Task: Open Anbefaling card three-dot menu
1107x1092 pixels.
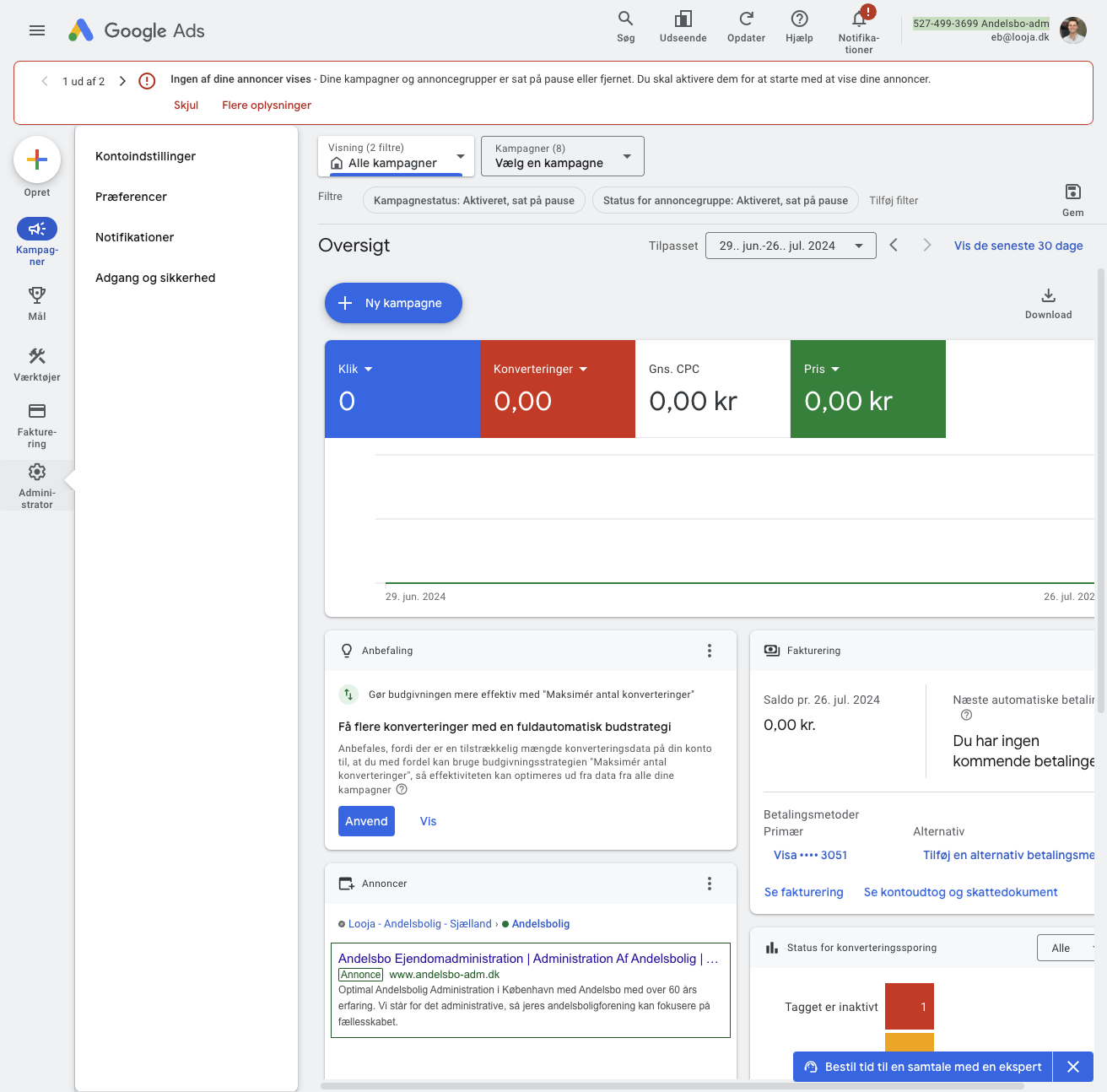Action: pyautogui.click(x=710, y=651)
